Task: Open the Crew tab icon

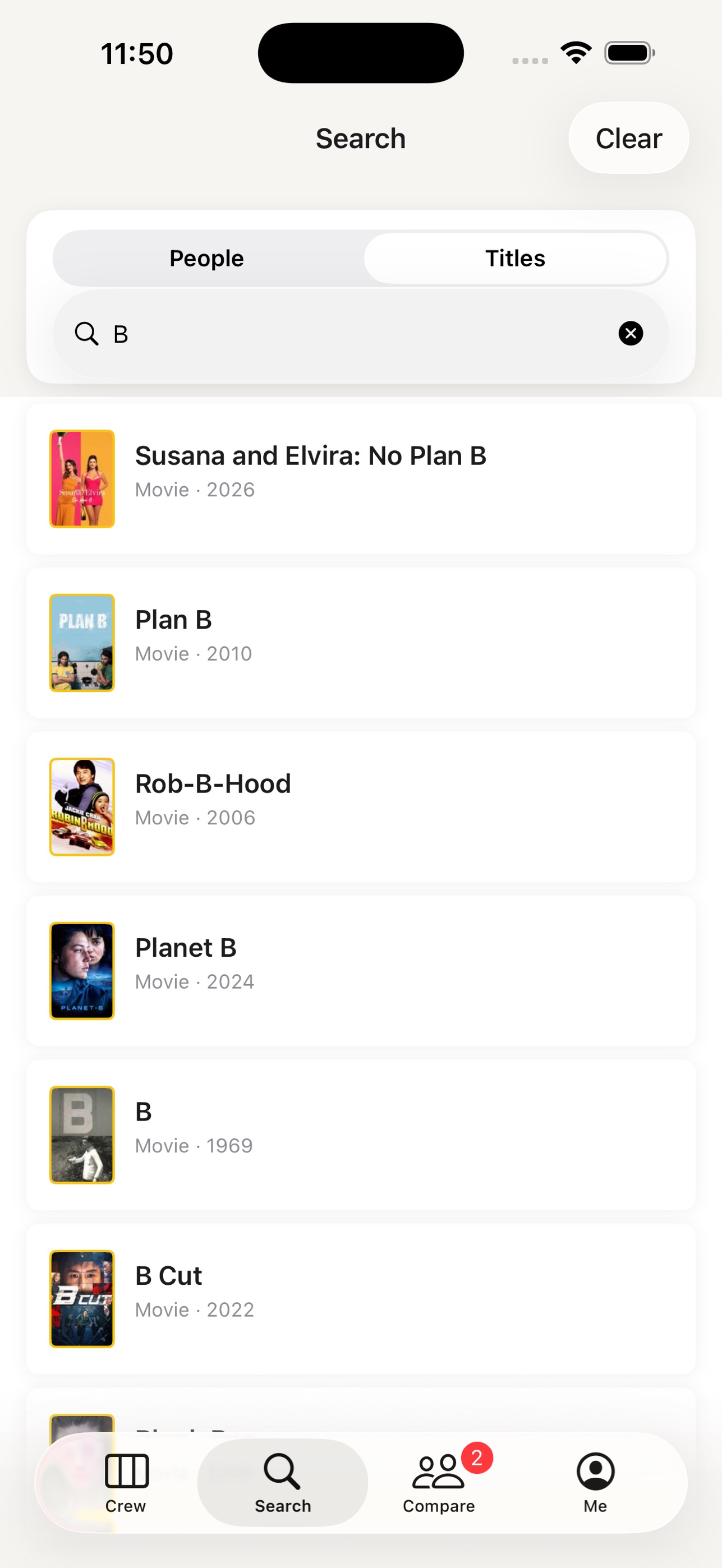Action: click(x=126, y=1470)
